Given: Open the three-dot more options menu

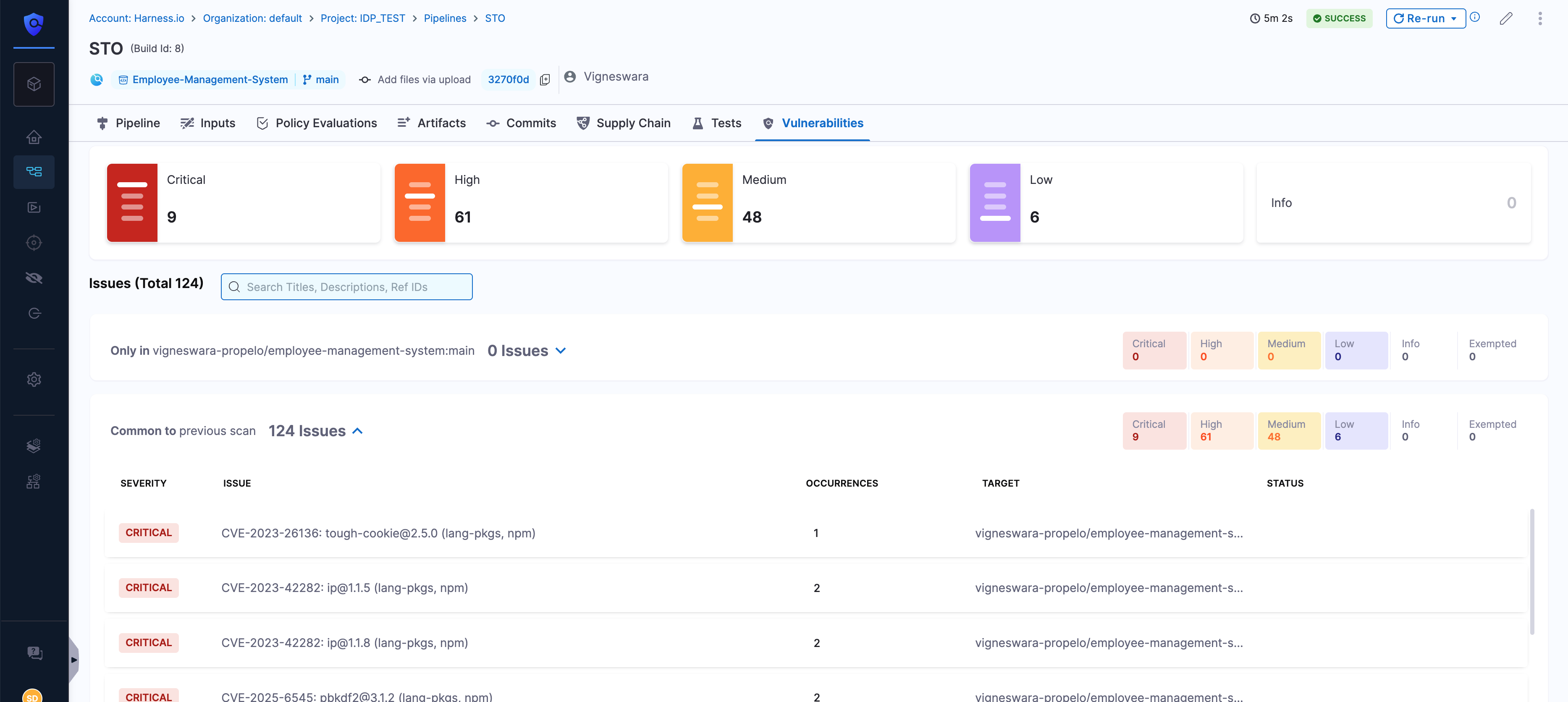Looking at the screenshot, I should pyautogui.click(x=1540, y=18).
